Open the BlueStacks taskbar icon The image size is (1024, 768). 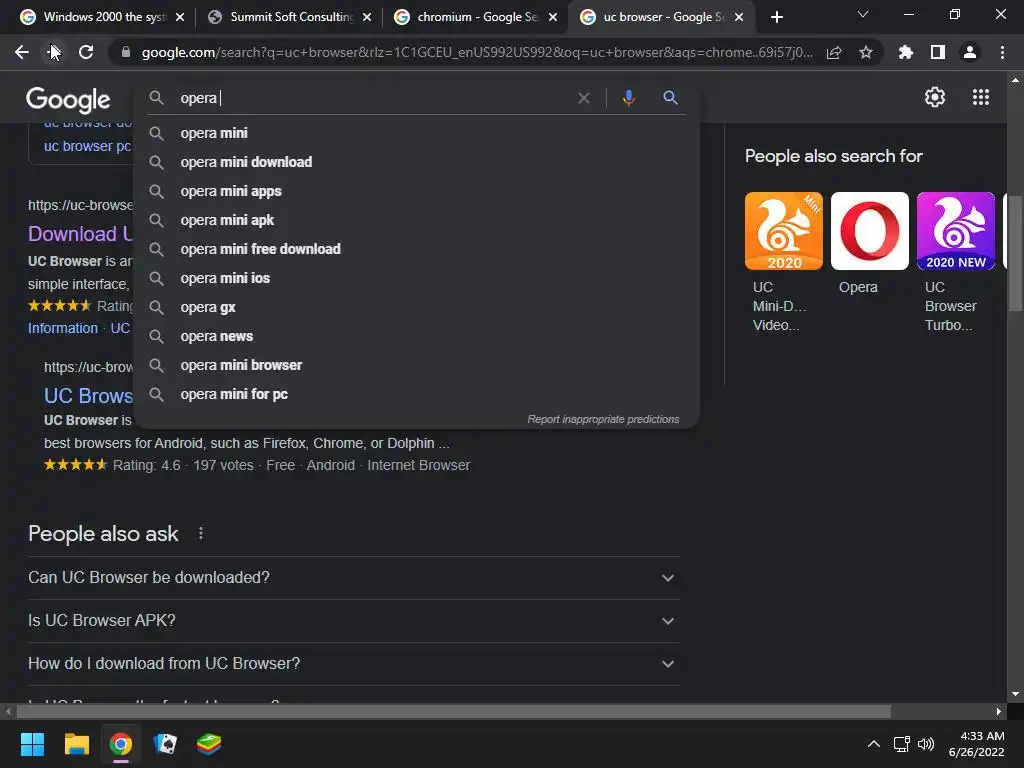209,744
